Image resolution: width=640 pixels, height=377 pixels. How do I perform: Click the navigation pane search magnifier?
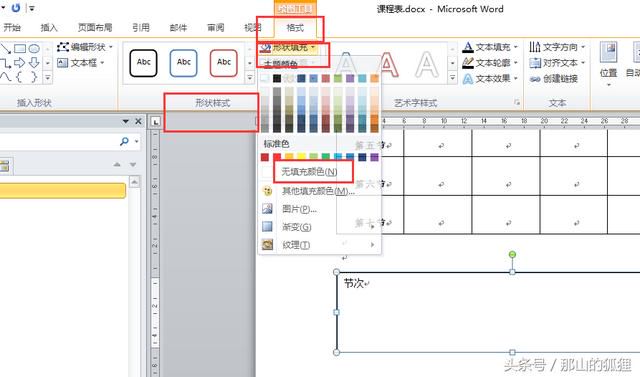[124, 141]
